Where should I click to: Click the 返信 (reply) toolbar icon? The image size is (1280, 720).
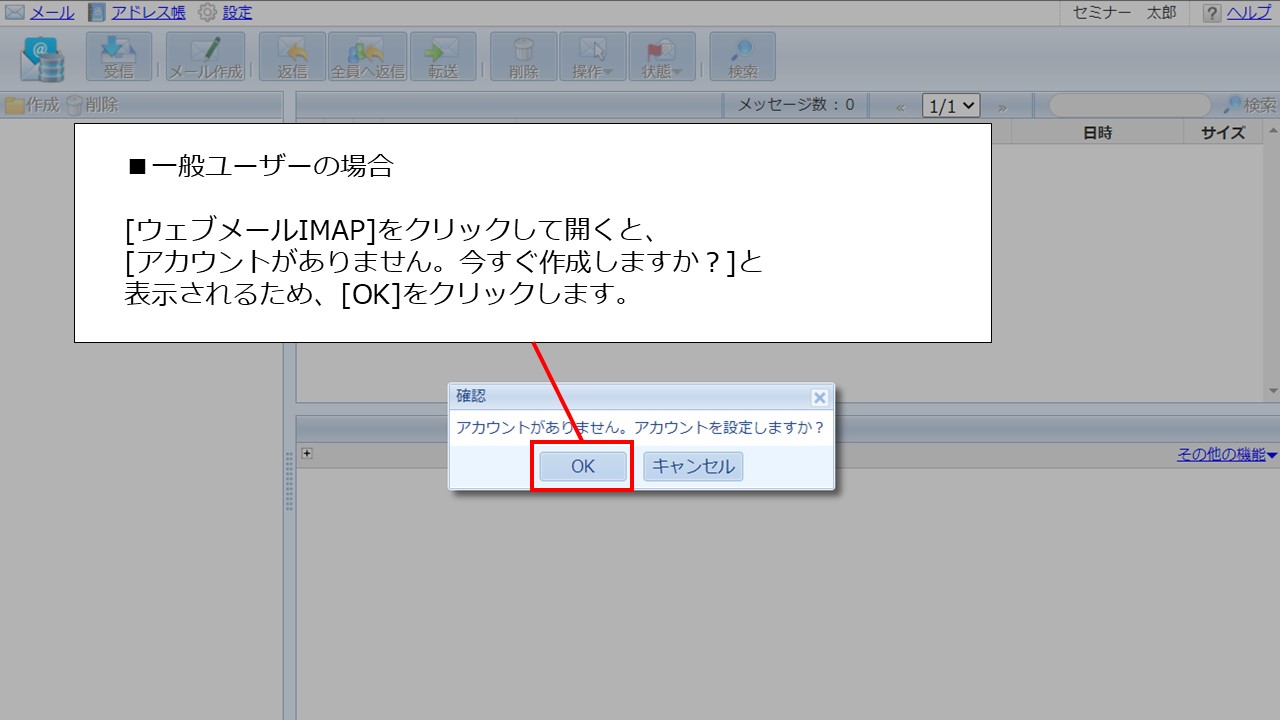291,56
